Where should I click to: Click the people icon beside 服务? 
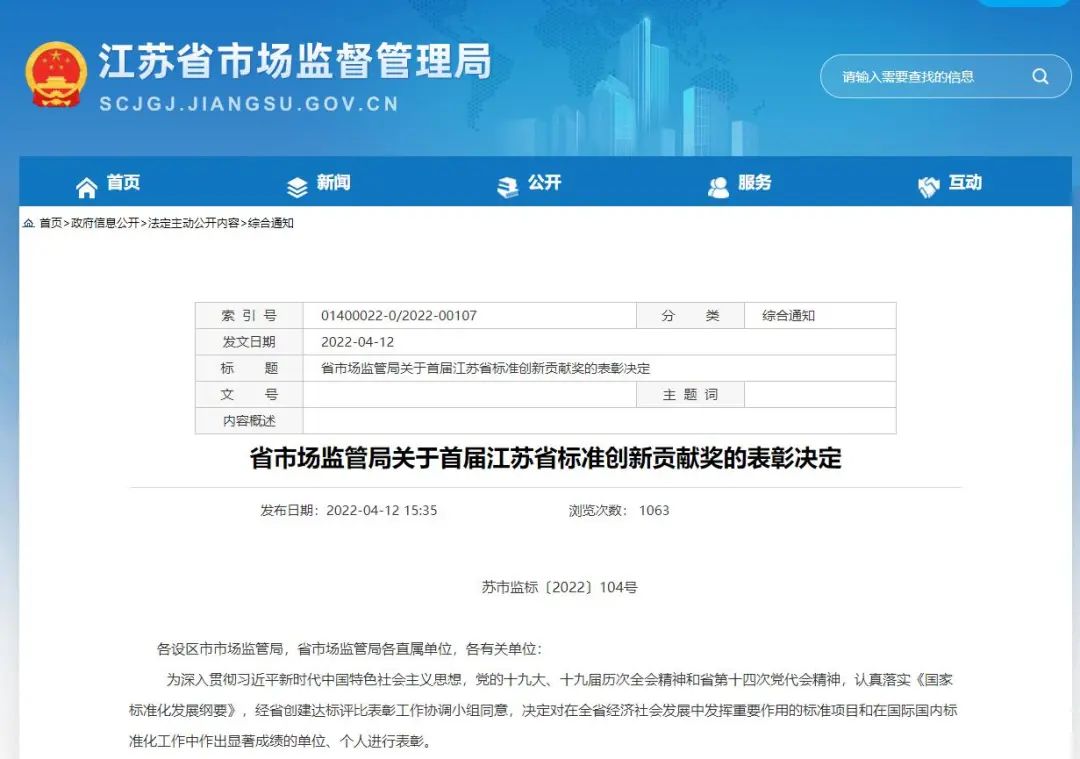click(x=718, y=186)
